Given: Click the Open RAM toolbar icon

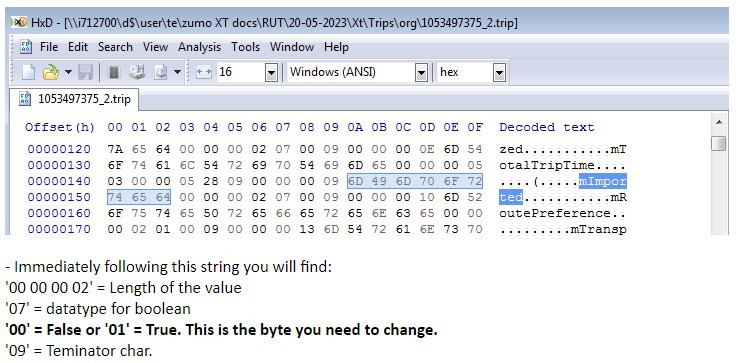Looking at the screenshot, I should (x=114, y=72).
